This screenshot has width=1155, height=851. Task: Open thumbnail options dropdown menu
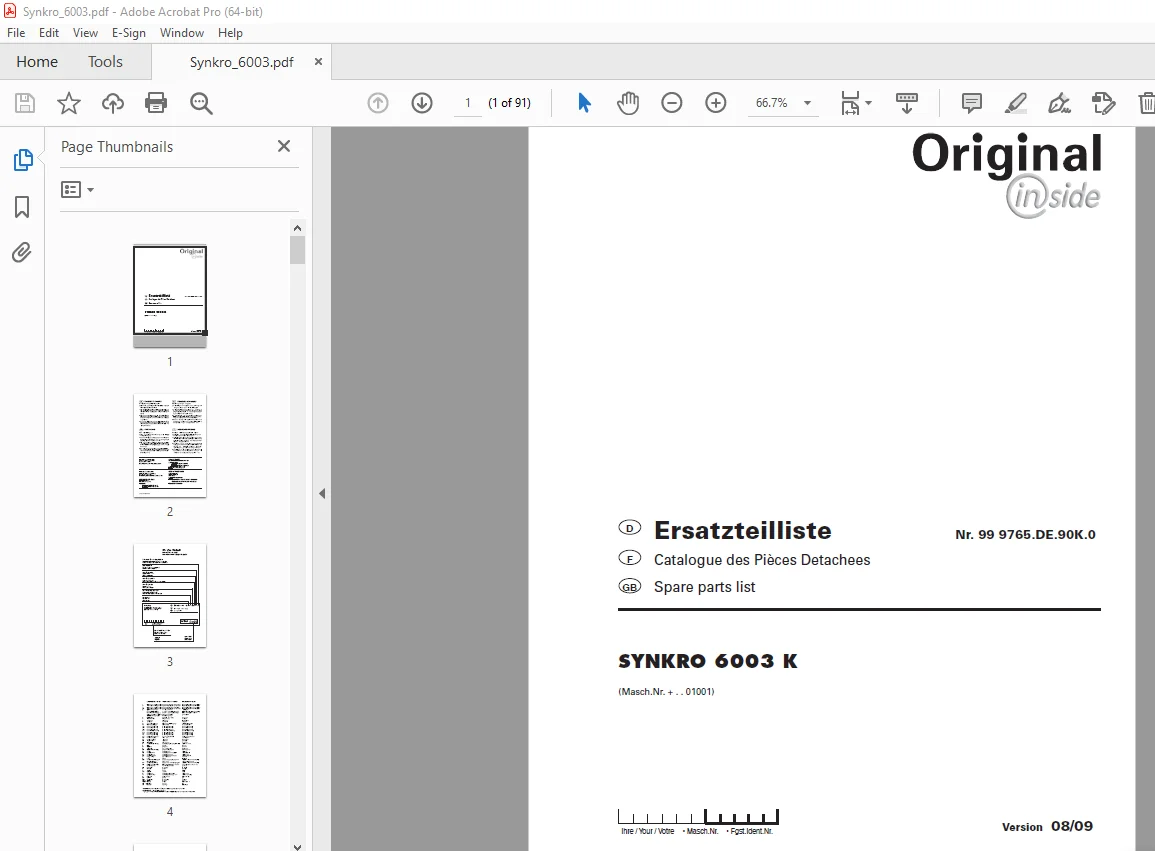(77, 190)
